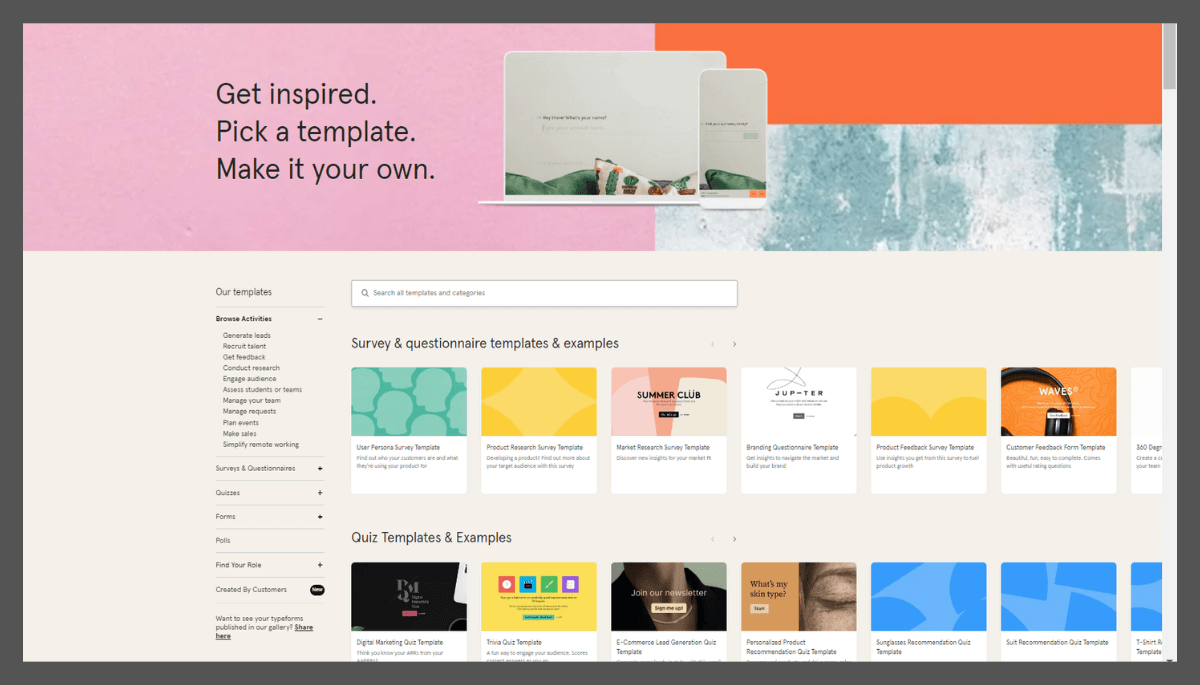Expand the Find Your Role category
Screen dimensions: 1200x685
pyautogui.click(x=320, y=565)
